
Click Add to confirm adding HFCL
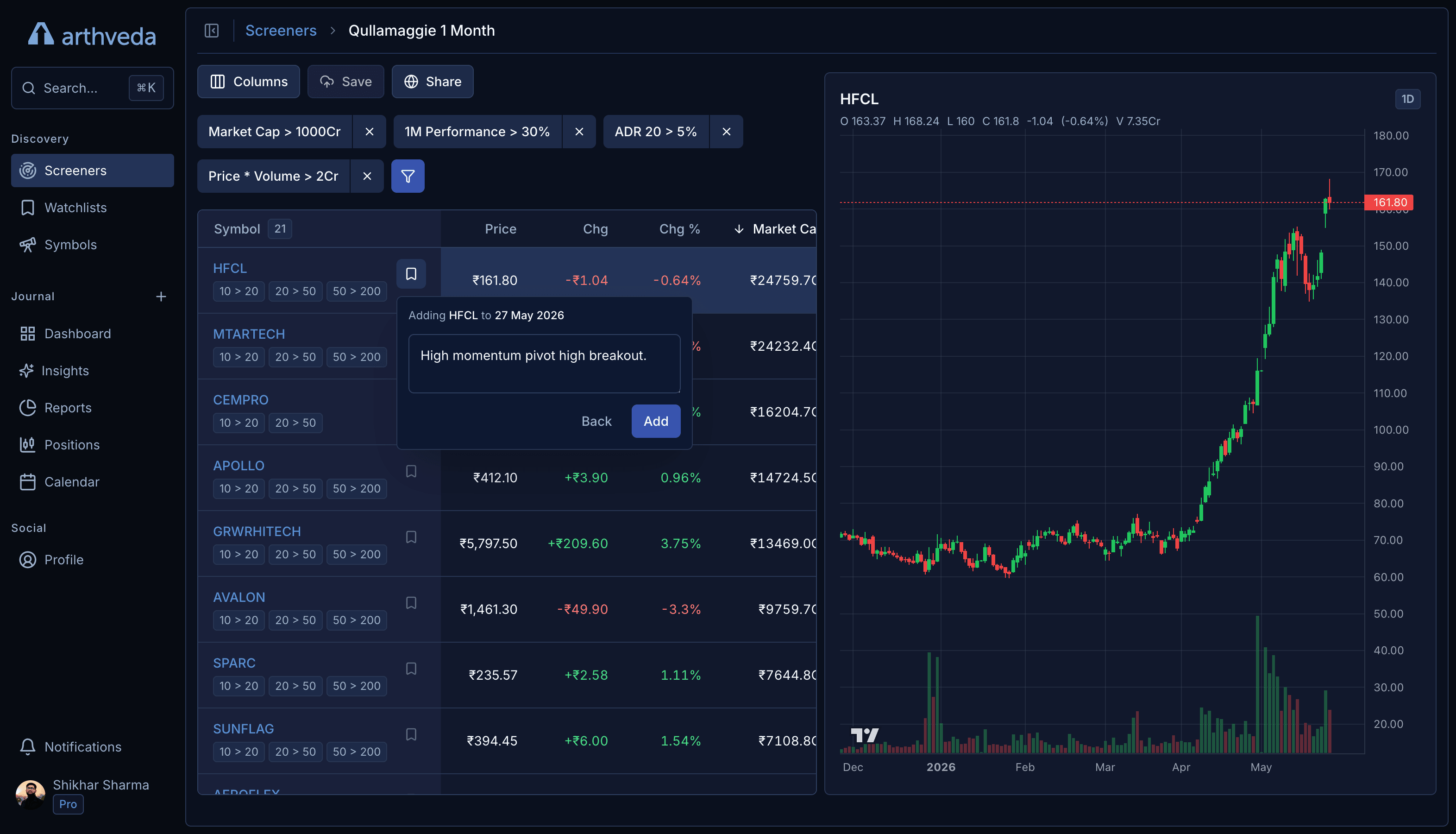coord(656,421)
